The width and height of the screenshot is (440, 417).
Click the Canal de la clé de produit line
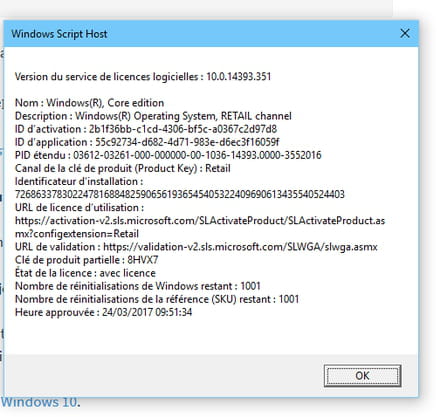point(123,168)
